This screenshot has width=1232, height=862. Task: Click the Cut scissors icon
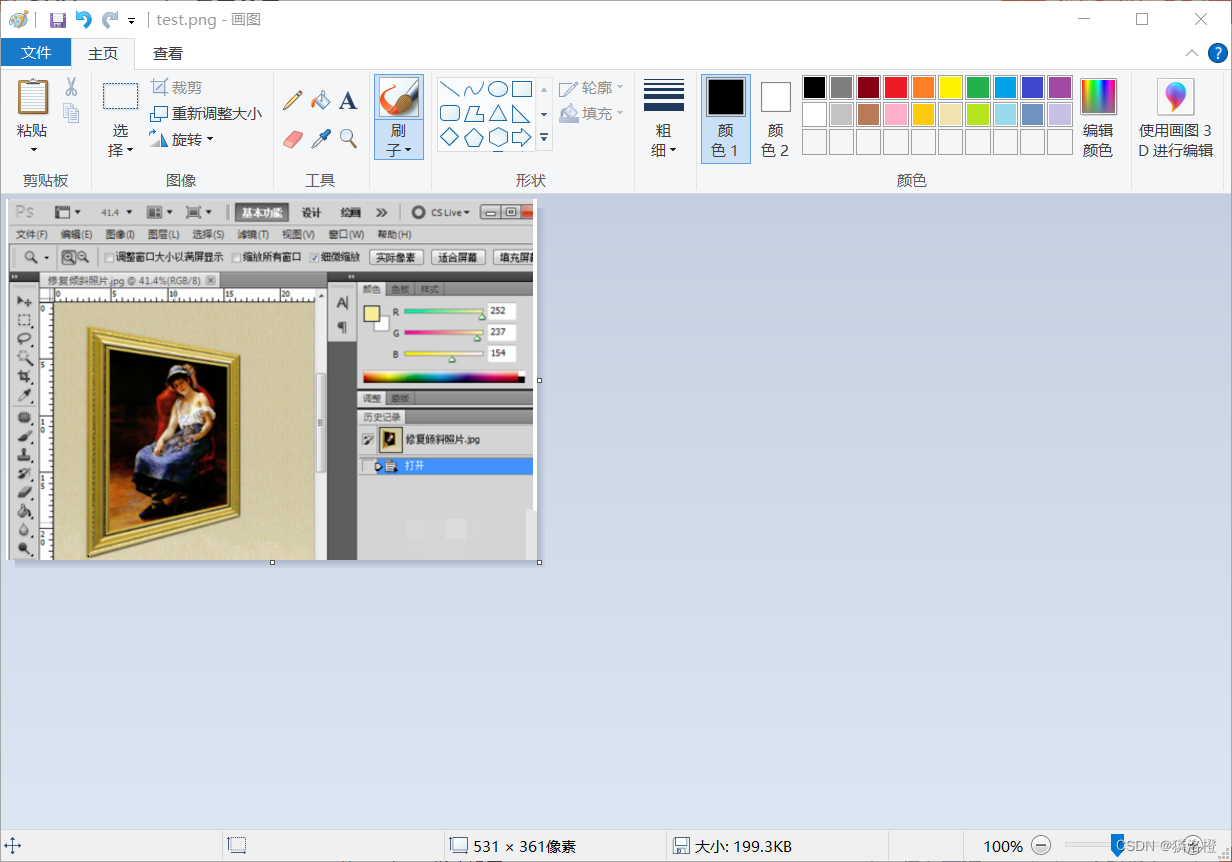pyautogui.click(x=72, y=87)
